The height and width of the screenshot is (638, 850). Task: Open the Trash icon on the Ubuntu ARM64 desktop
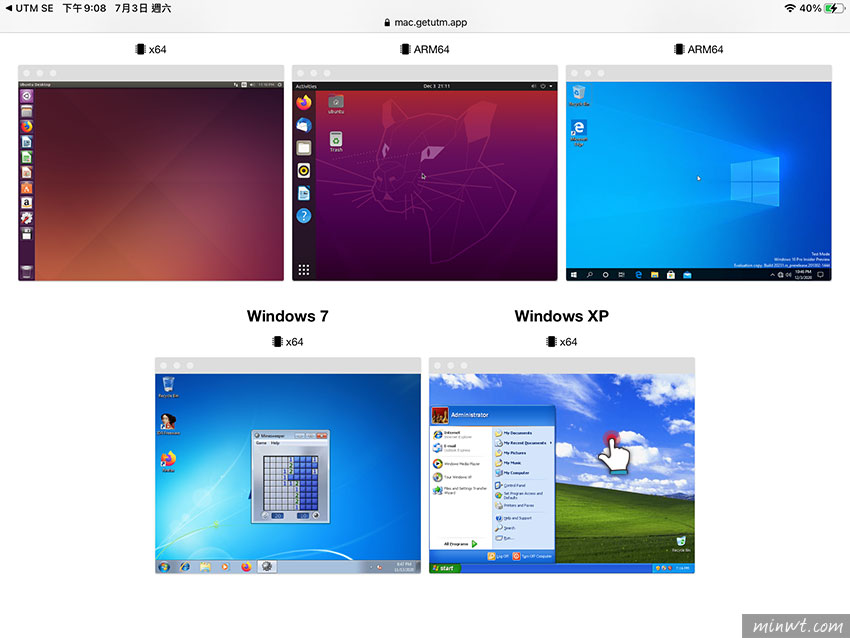(x=336, y=141)
